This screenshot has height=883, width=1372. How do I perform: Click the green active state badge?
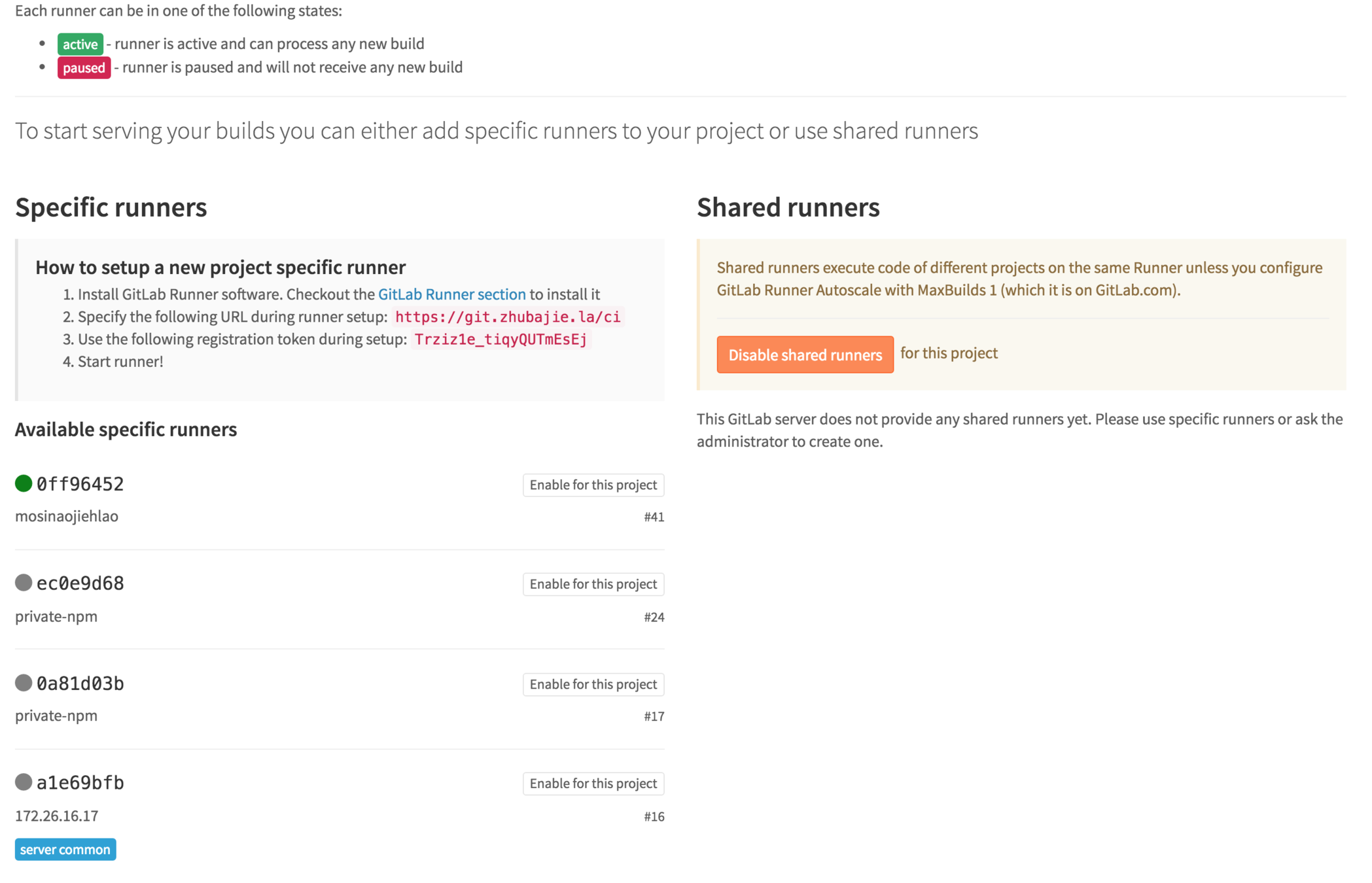80,44
